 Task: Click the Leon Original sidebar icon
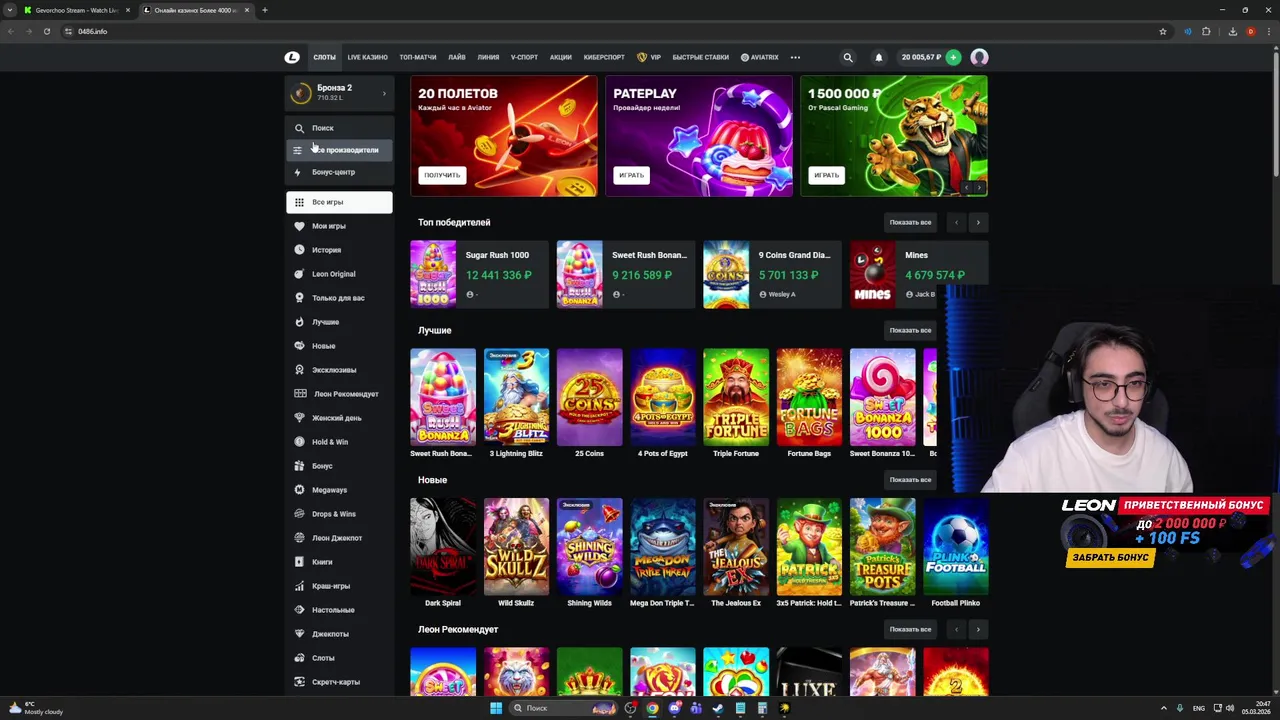[x=299, y=274]
